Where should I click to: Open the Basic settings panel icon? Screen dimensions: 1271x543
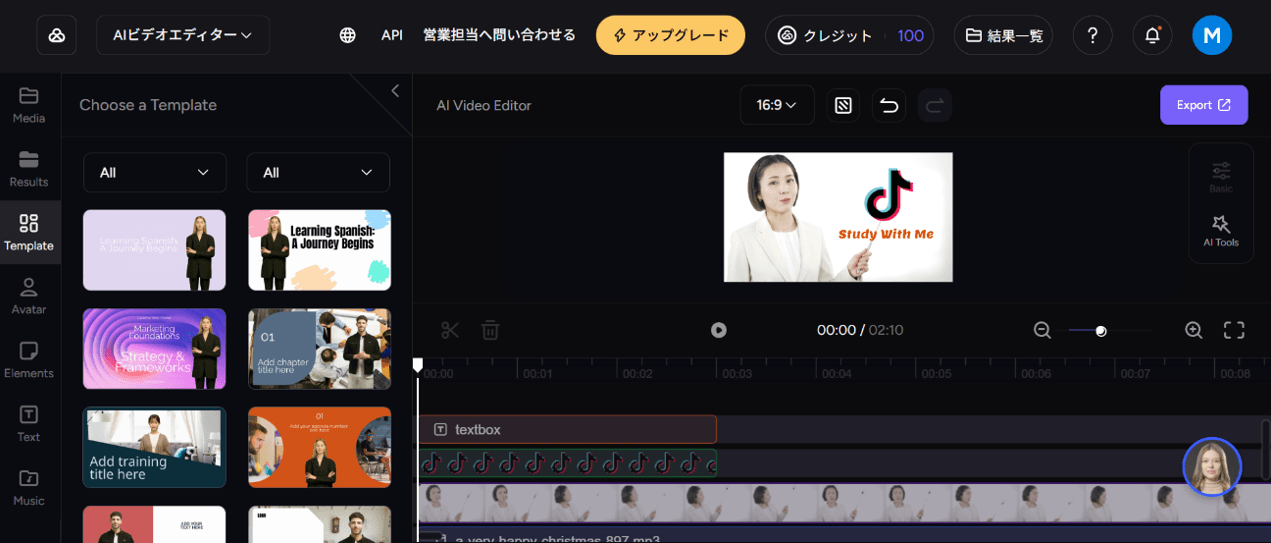coord(1221,177)
